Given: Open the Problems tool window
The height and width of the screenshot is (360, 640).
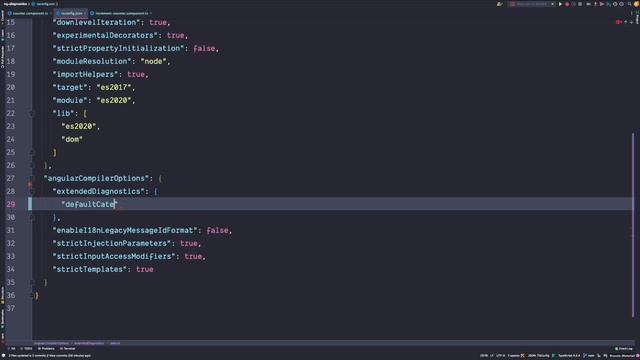Looking at the screenshot, I should [46, 349].
